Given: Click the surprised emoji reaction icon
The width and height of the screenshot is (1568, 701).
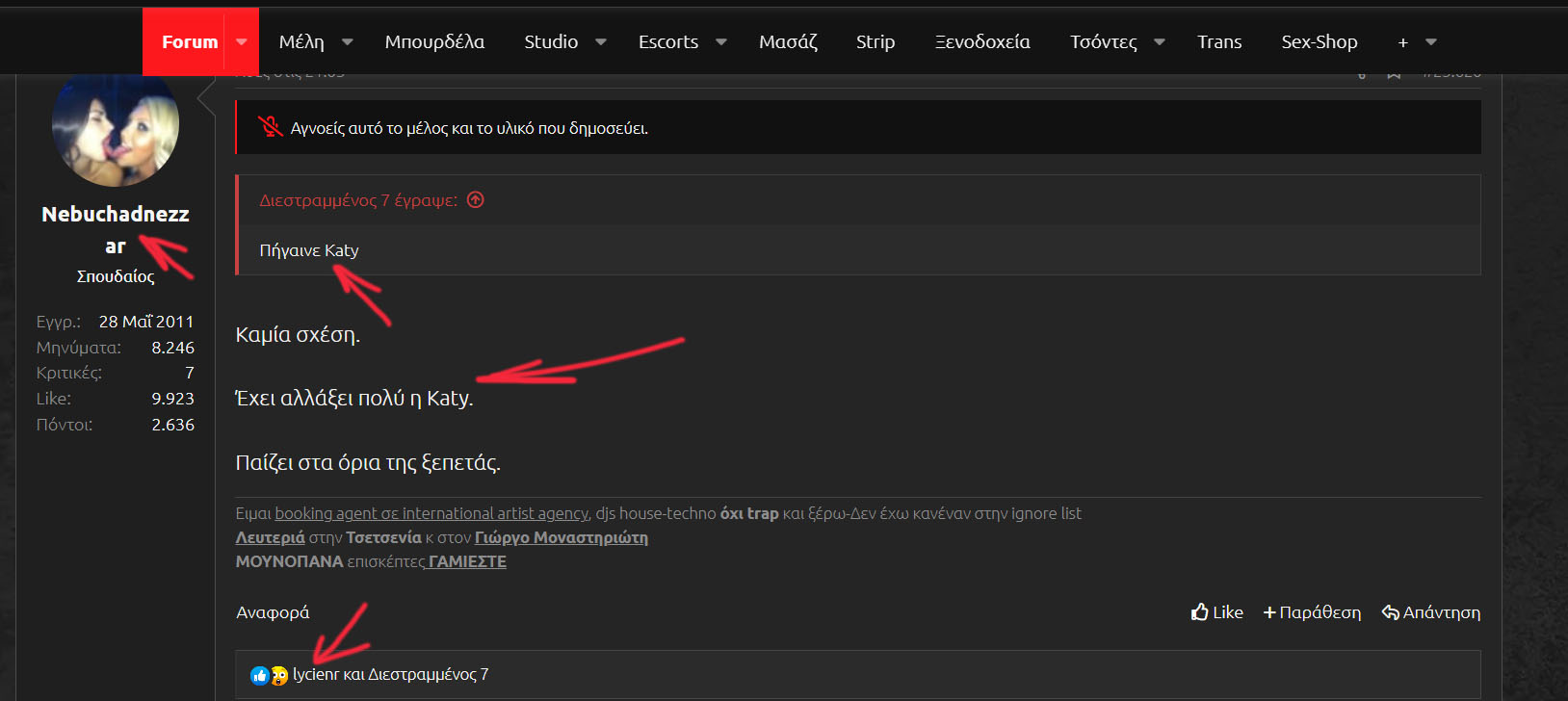Looking at the screenshot, I should click(279, 675).
